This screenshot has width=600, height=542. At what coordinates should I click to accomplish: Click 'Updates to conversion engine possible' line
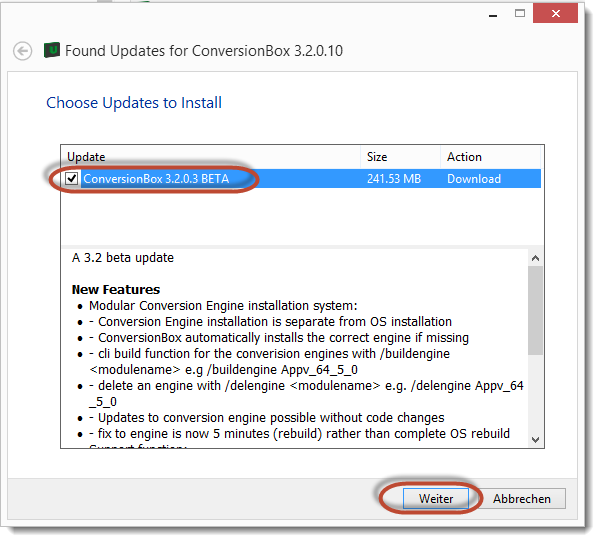pos(267,417)
